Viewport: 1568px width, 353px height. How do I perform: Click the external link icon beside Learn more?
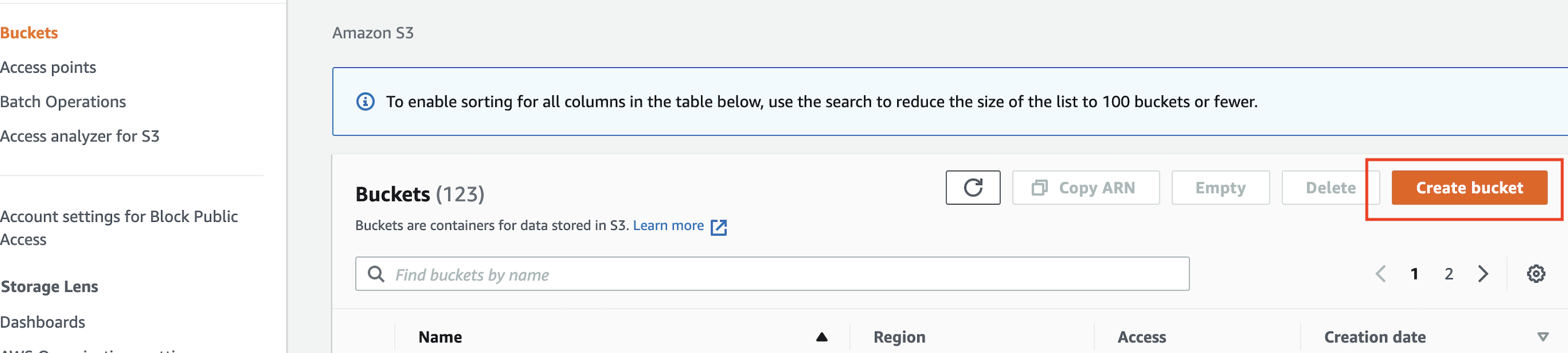[x=719, y=227]
